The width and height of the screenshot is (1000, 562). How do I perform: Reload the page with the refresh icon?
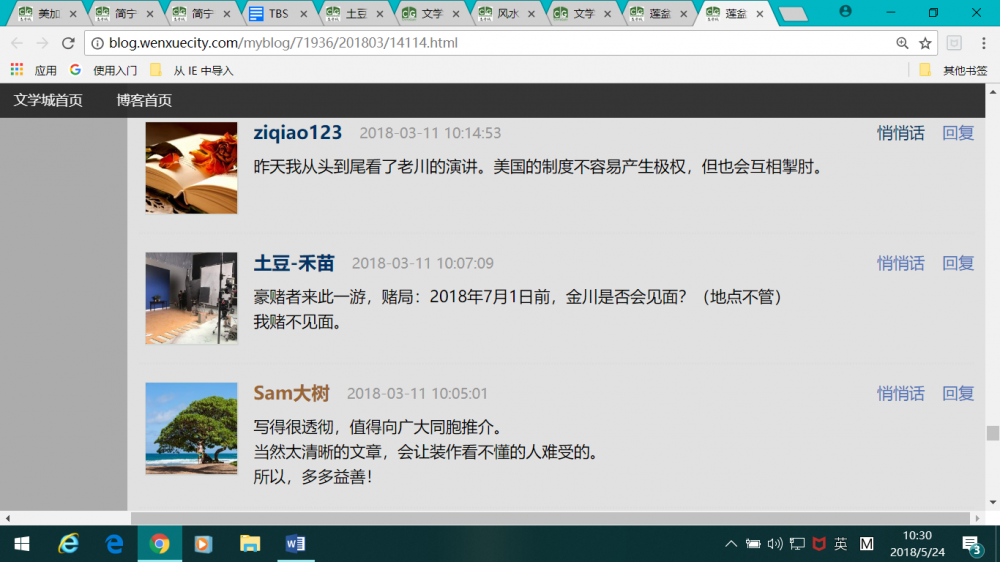[68, 43]
